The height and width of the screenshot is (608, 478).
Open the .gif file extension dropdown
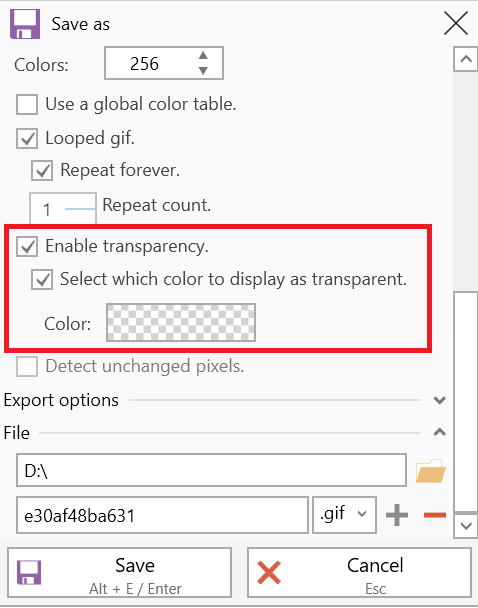pyautogui.click(x=344, y=515)
